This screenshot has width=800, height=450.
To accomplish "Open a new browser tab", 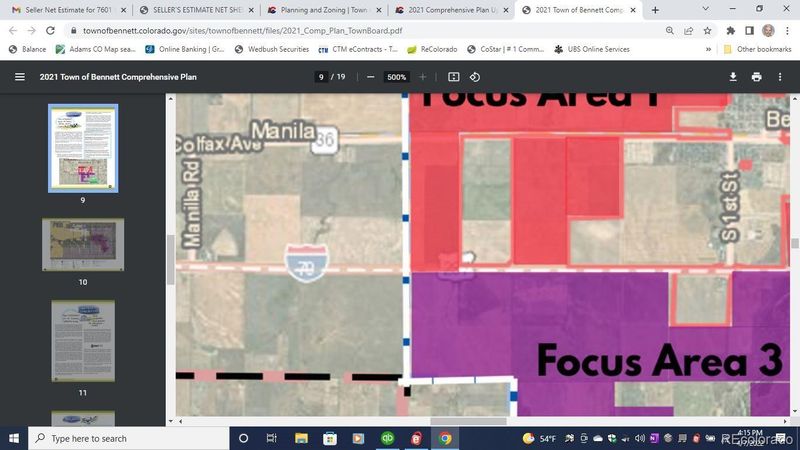I will pyautogui.click(x=655, y=10).
